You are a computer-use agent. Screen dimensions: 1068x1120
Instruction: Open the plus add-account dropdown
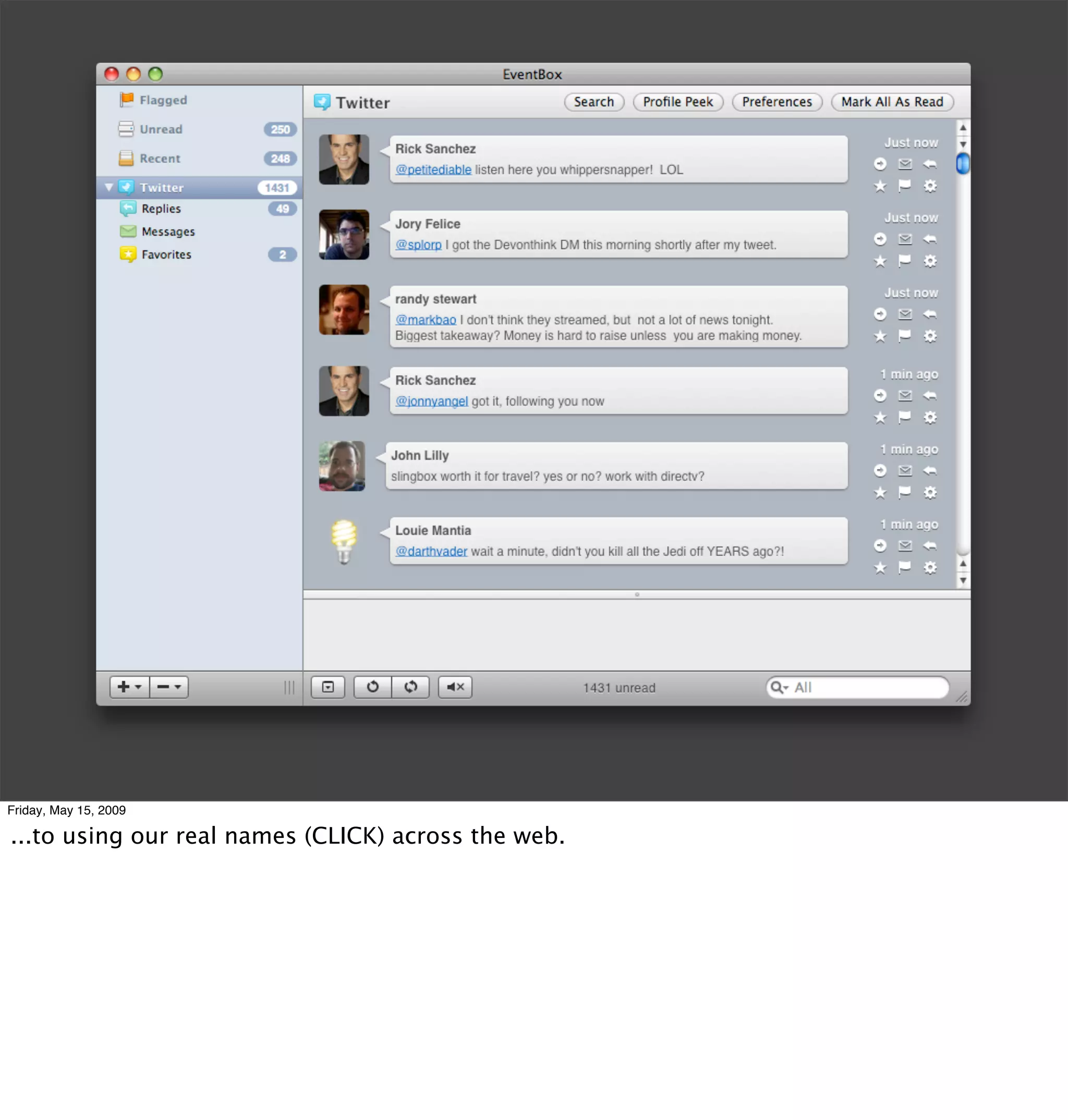click(129, 687)
